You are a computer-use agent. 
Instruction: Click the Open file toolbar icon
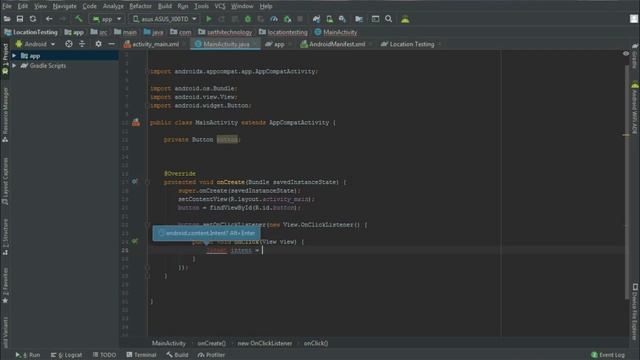7,19
